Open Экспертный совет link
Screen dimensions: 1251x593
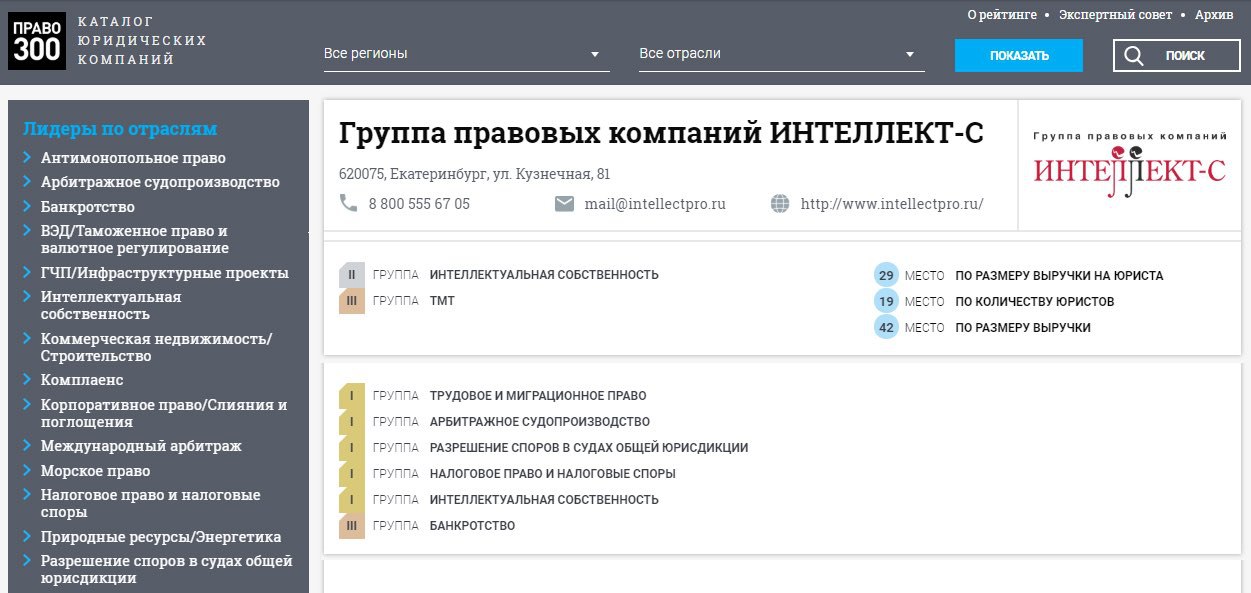click(x=1115, y=15)
